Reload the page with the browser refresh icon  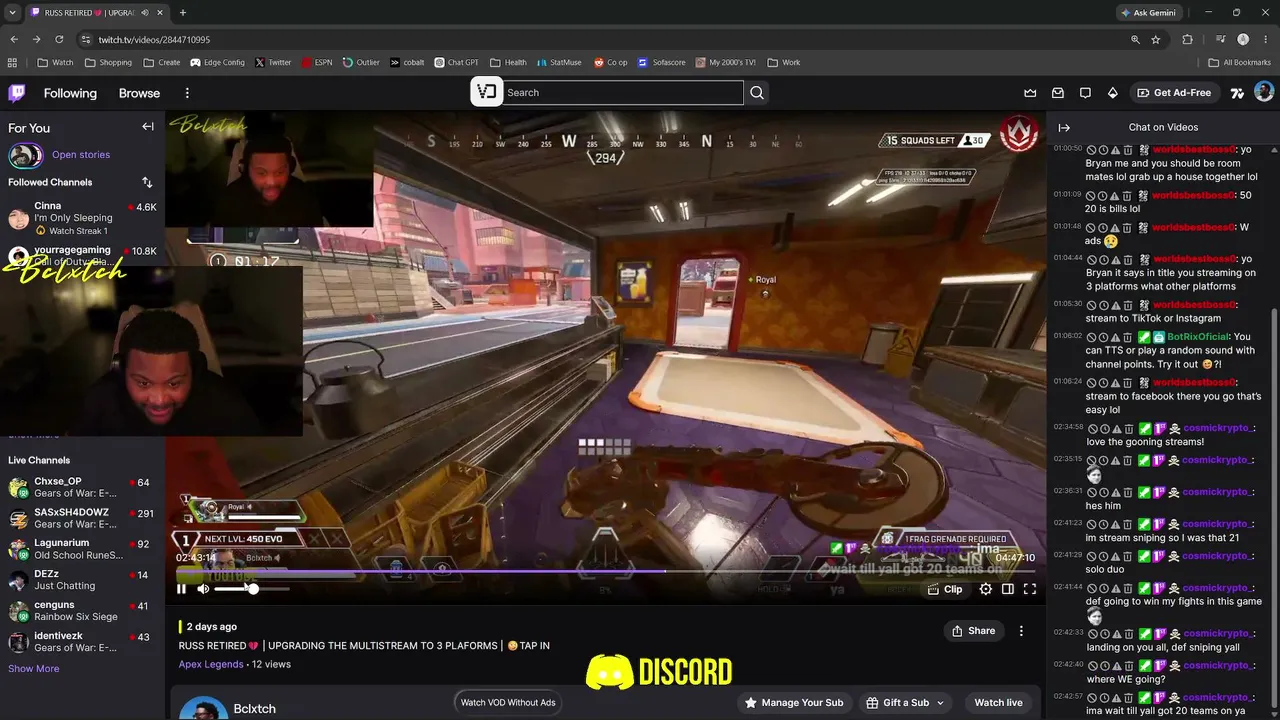click(59, 39)
